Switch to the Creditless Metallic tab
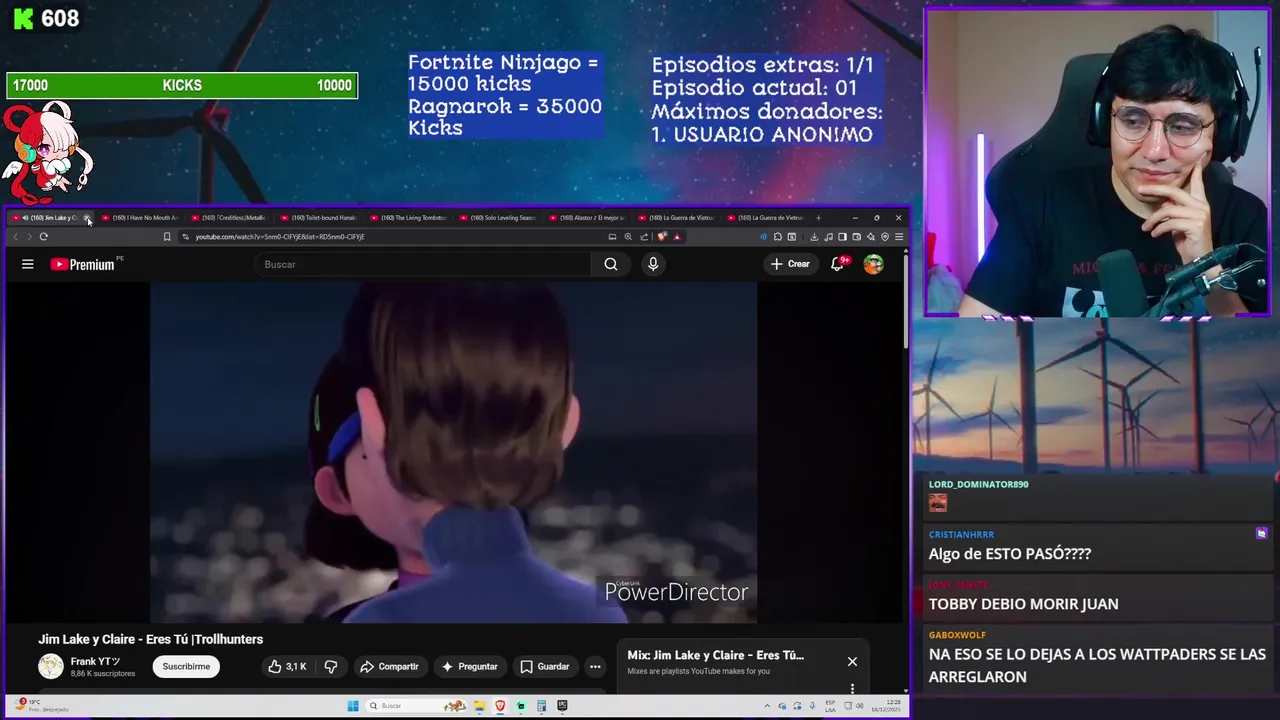The height and width of the screenshot is (720, 1280). click(232, 217)
